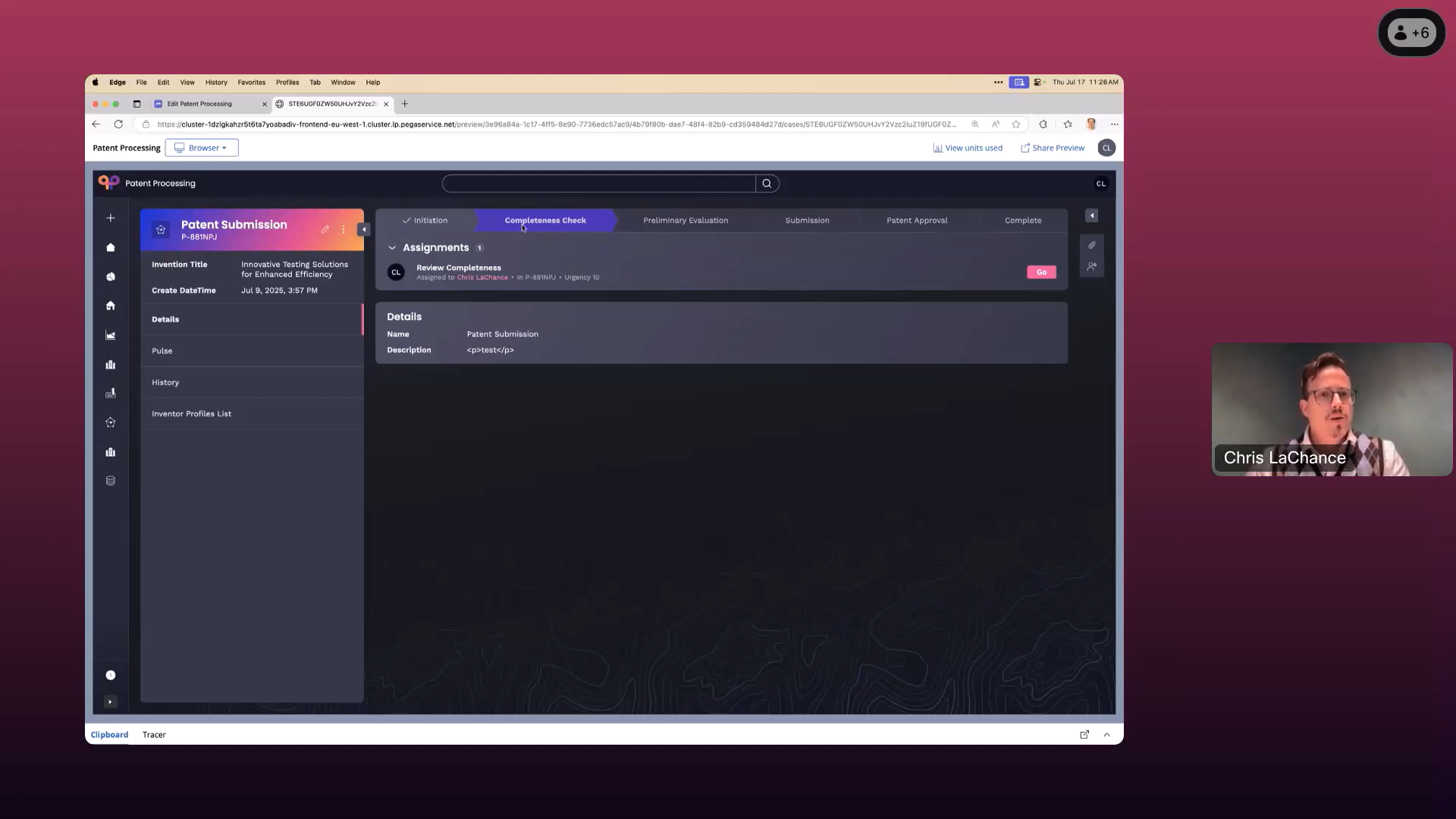The height and width of the screenshot is (819, 1456).
Task: Click the Go button on Review Completeness
Action: point(1041,271)
